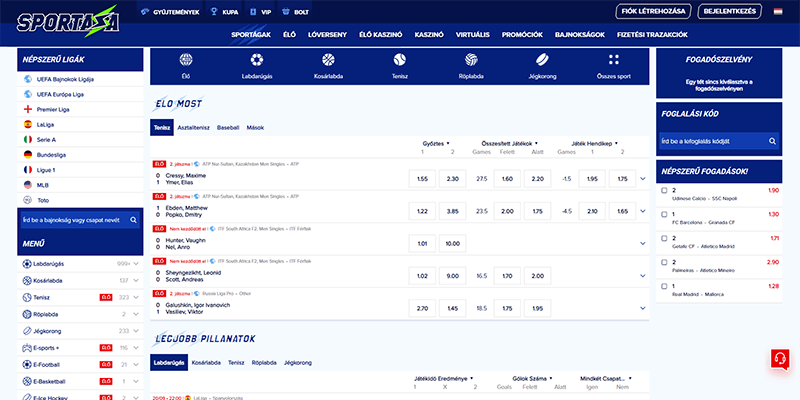
Task: Open the Összes sport grid icon
Action: (614, 60)
